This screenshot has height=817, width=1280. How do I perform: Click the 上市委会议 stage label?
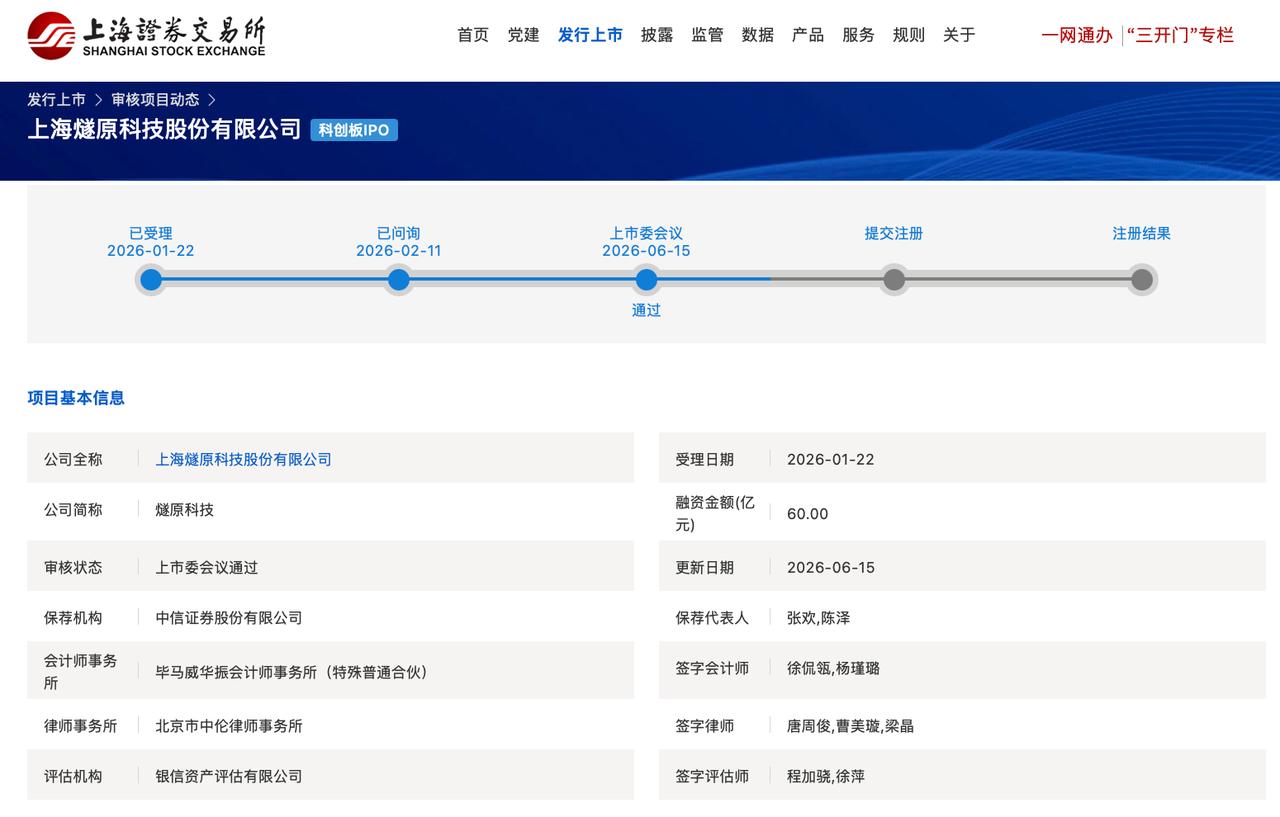(x=646, y=233)
